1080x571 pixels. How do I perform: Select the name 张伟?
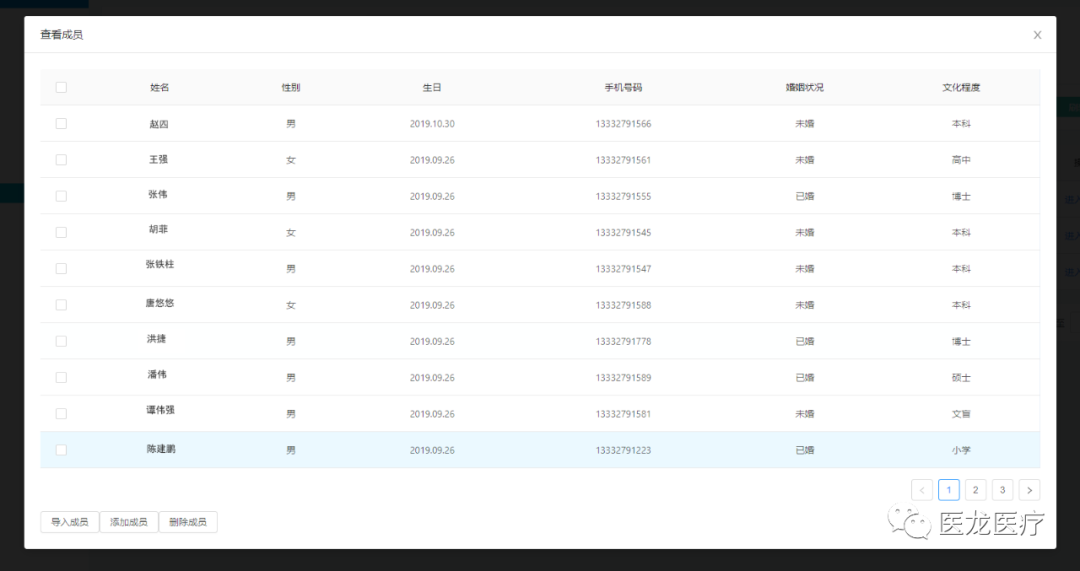coord(158,194)
